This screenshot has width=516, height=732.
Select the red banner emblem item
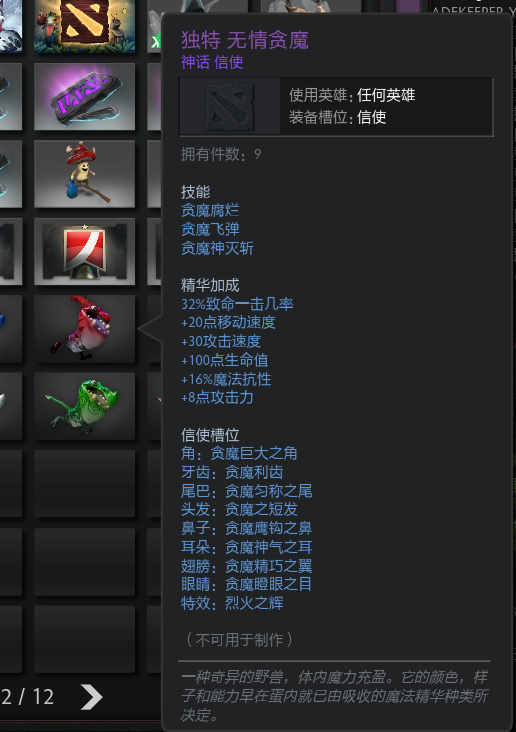tap(85, 251)
